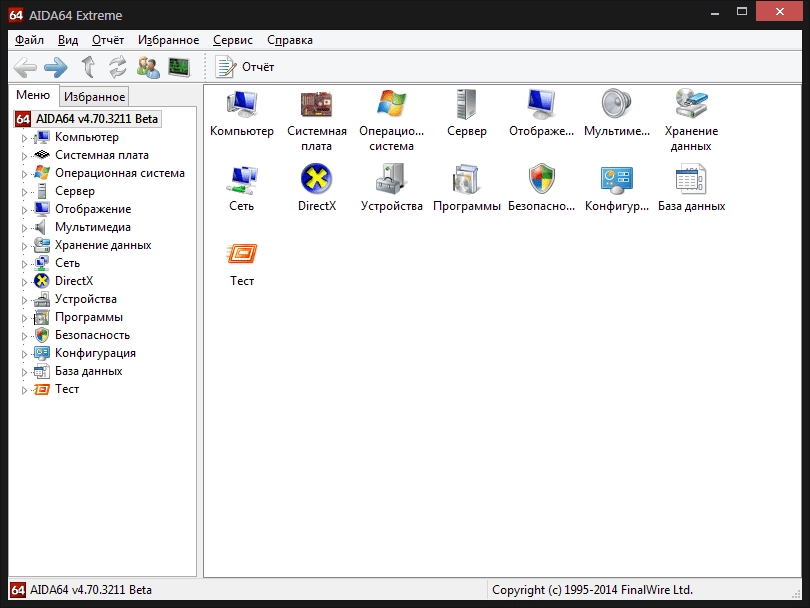
Task: Expand the Компьютер tree node arrow
Action: tap(24, 138)
